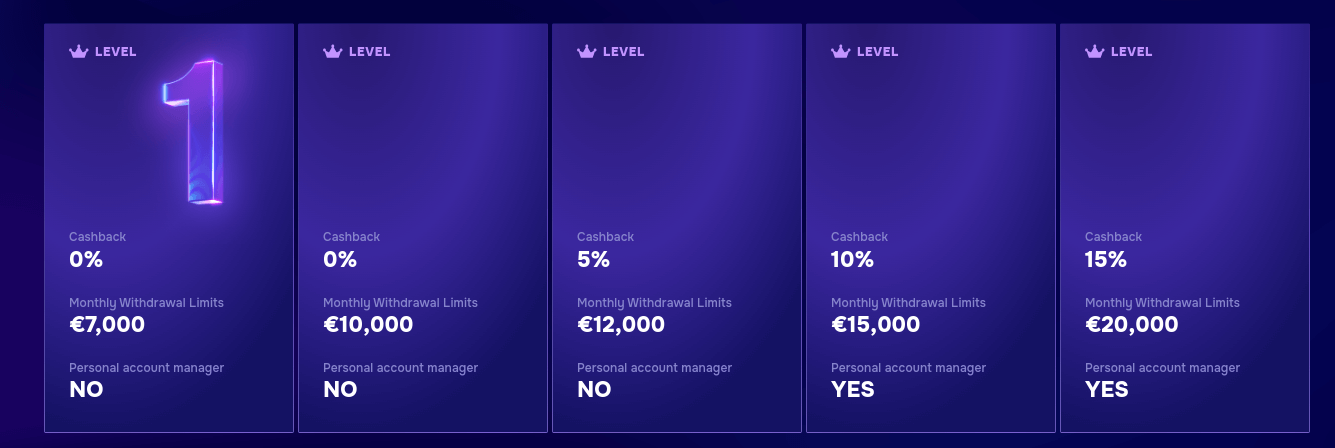Select the 5% cashback value
This screenshot has width=1335, height=448.
pos(593,259)
